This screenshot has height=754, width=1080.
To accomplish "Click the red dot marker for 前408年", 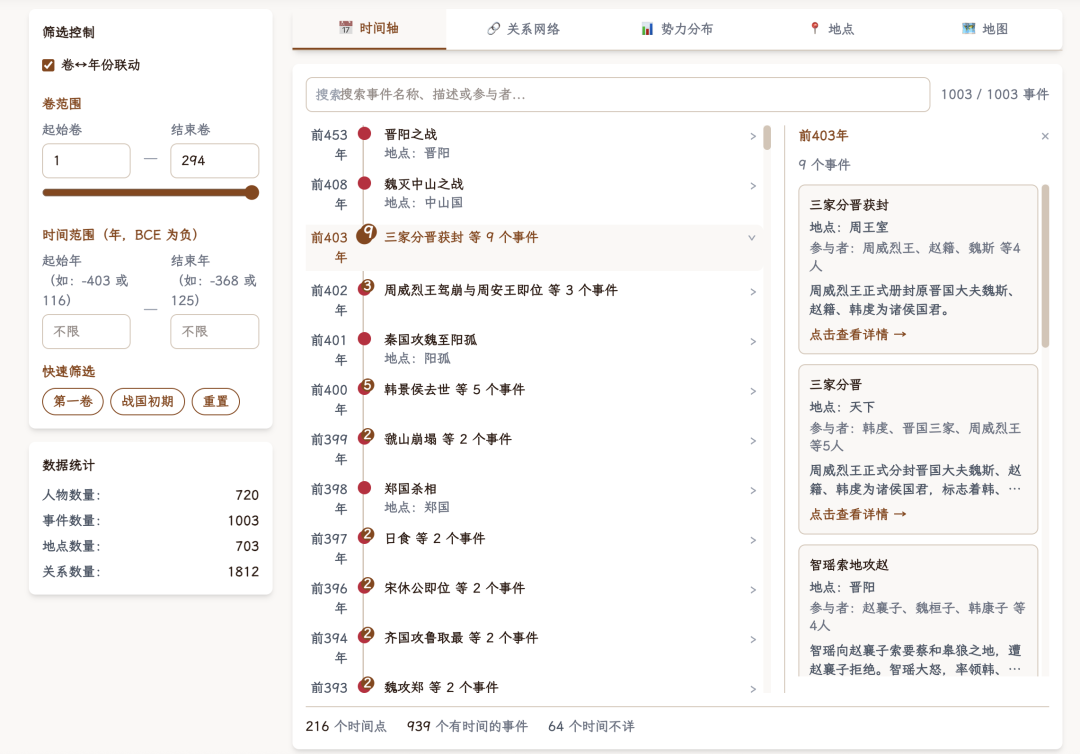I will 364,183.
